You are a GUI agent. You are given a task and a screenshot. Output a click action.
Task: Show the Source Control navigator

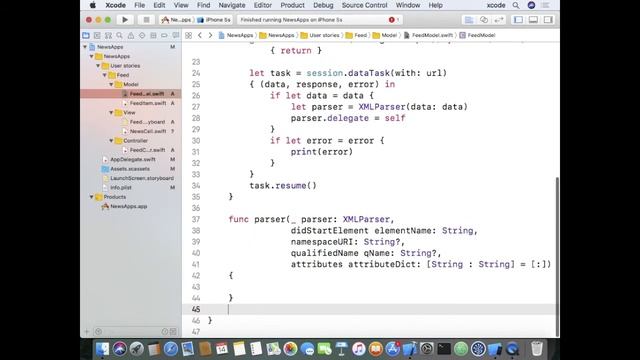point(97,36)
